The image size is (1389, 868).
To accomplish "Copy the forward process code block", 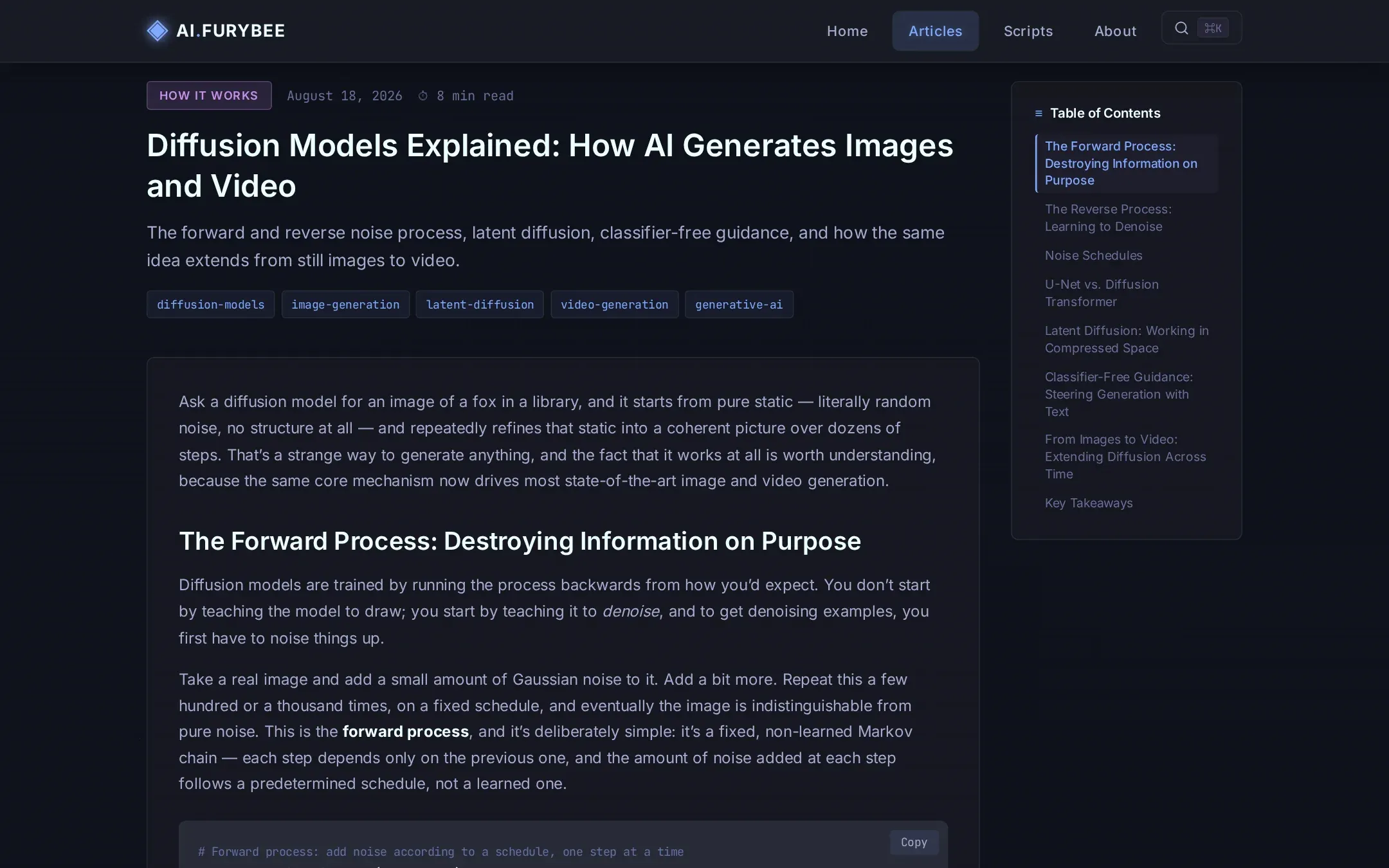I will [914, 842].
